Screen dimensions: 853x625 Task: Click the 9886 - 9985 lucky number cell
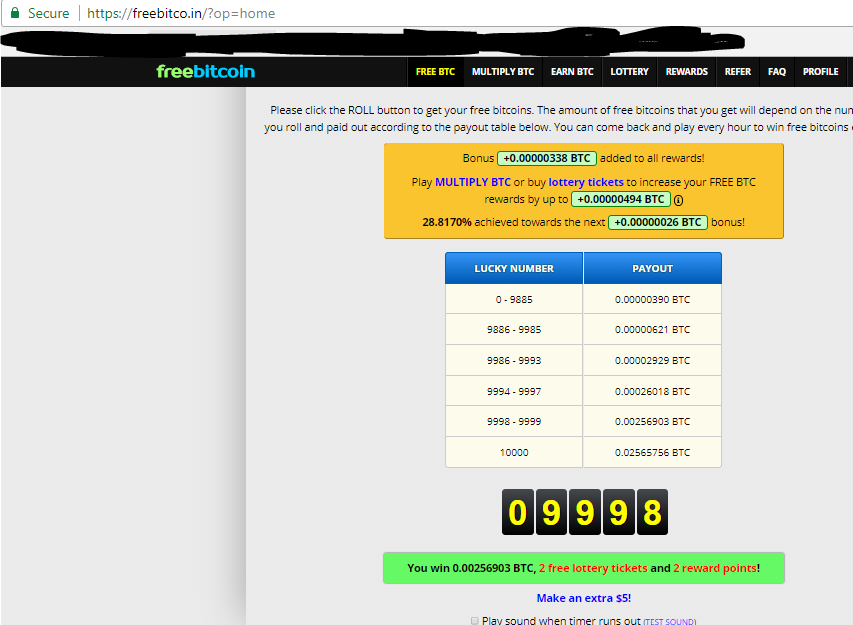tap(514, 330)
